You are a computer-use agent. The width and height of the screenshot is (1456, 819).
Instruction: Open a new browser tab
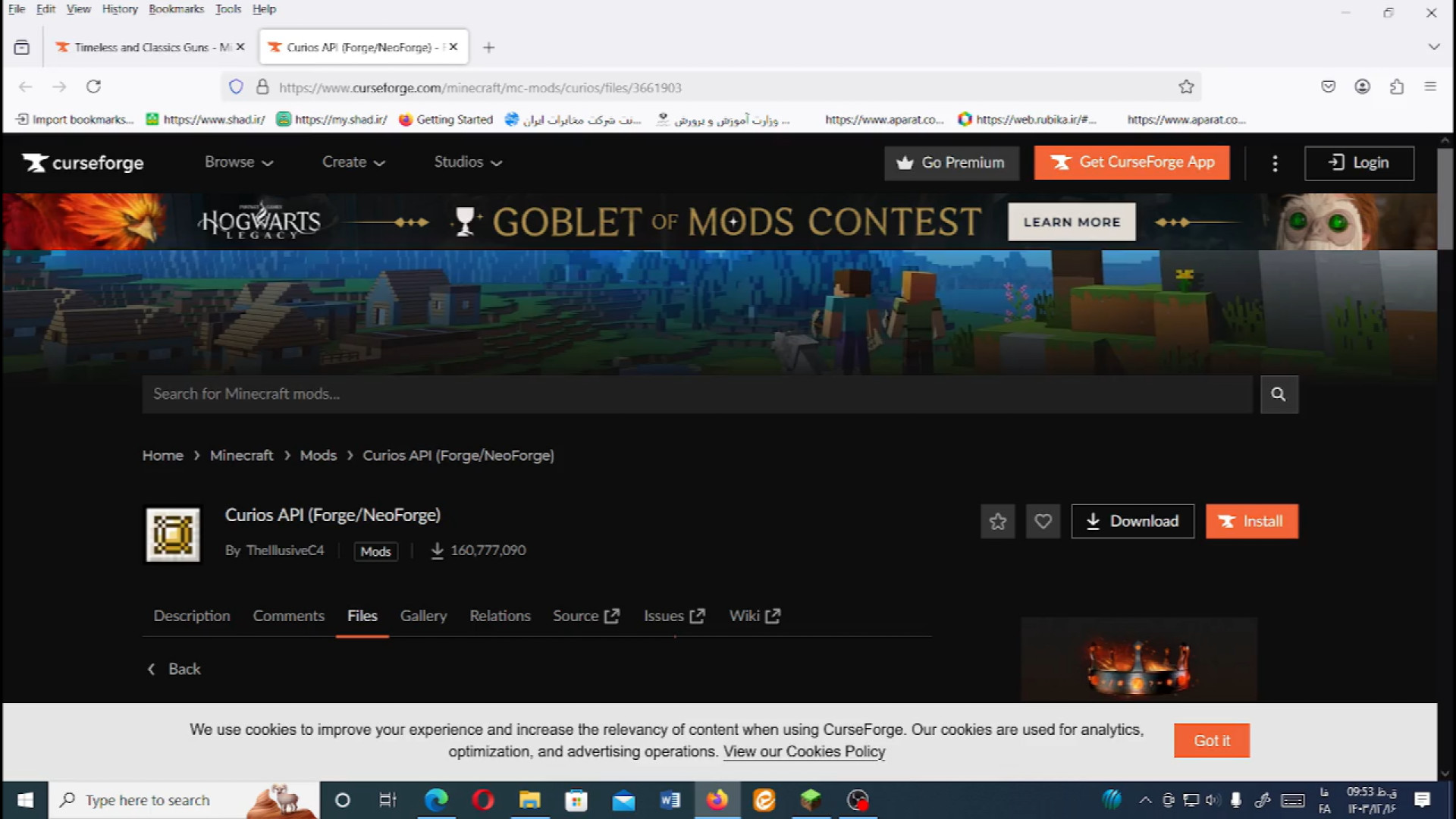[489, 48]
